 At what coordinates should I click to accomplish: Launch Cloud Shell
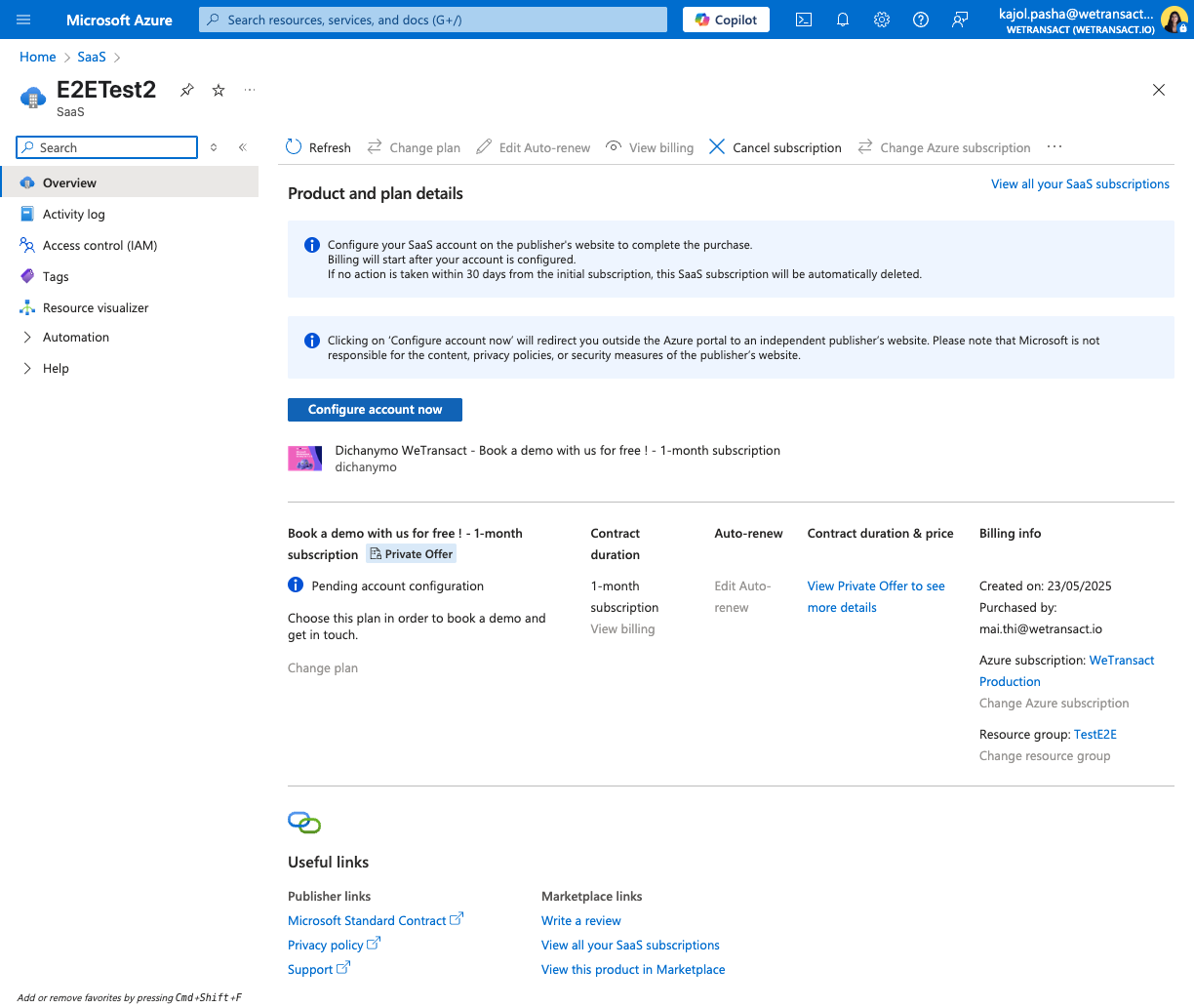pos(804,20)
